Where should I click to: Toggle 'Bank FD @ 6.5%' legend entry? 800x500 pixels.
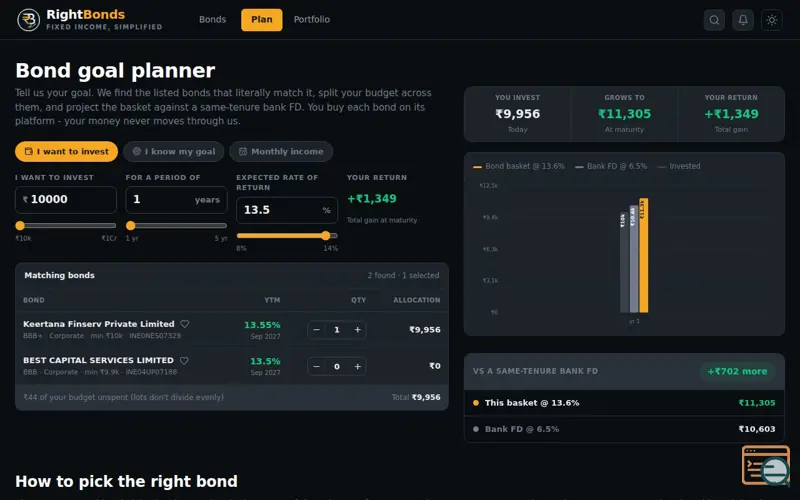click(611, 166)
